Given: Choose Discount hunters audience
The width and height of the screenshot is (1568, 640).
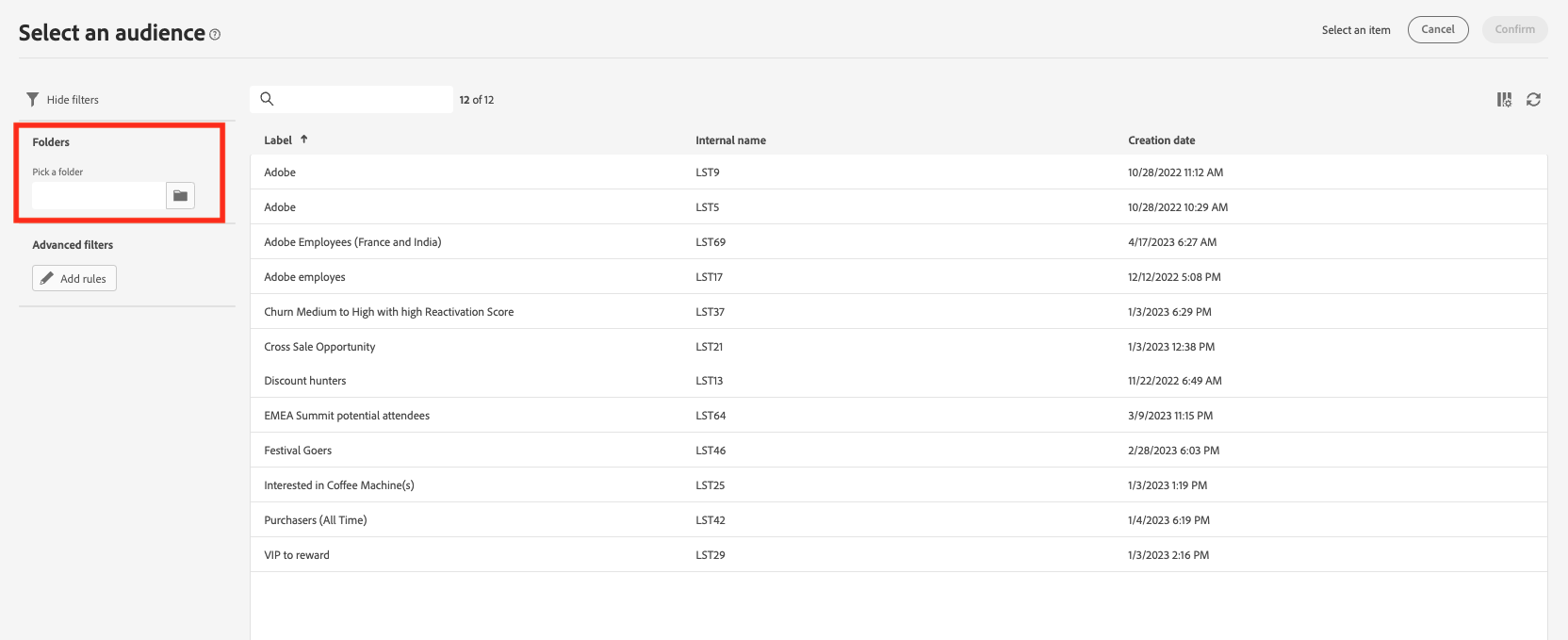Looking at the screenshot, I should [x=304, y=381].
